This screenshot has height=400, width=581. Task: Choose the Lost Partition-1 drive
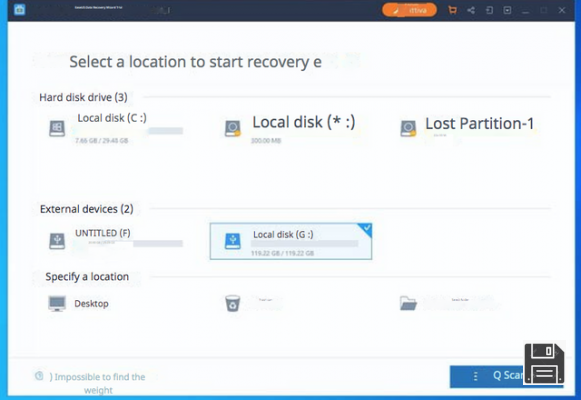468,128
